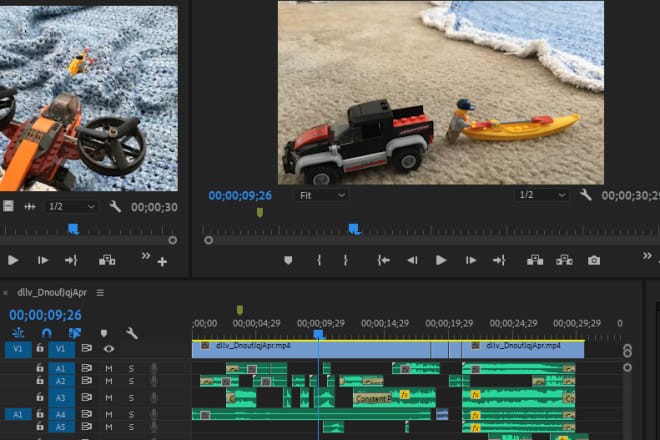The width and height of the screenshot is (660, 440).
Task: Click the Lift button in Program monitor
Action: point(535,260)
